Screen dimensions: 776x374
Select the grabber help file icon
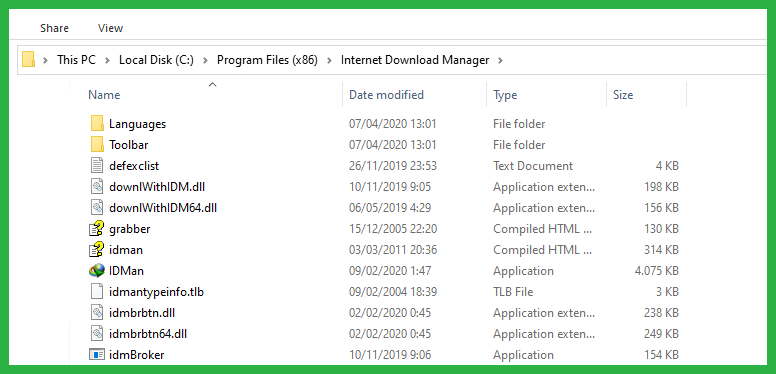(97, 229)
